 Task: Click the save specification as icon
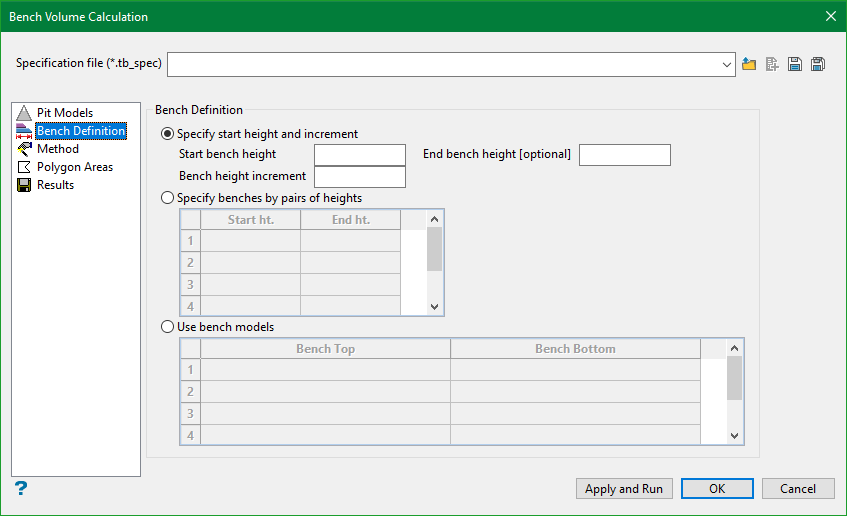[817, 65]
